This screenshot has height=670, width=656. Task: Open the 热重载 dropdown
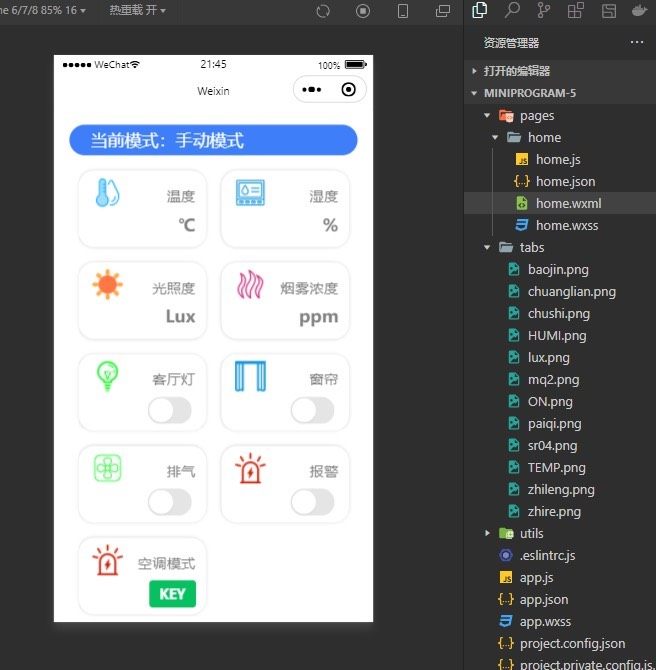(137, 11)
